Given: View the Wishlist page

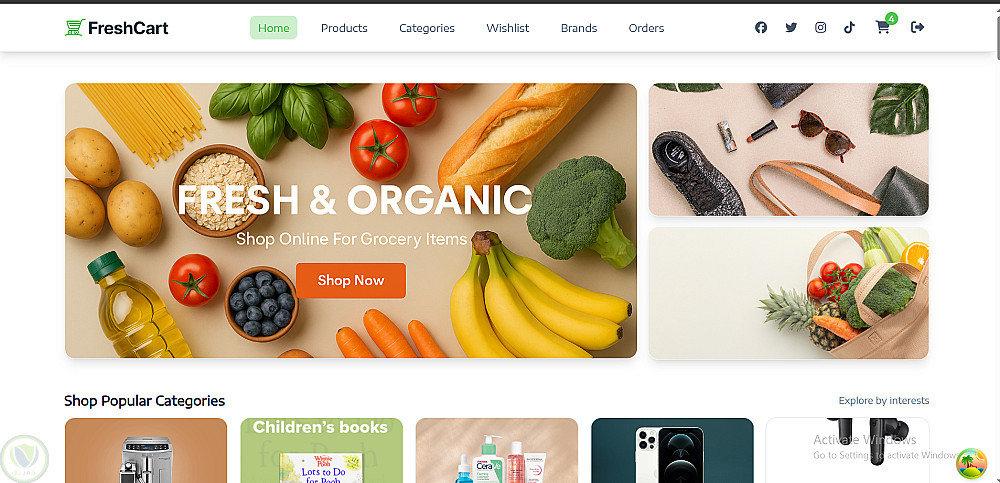Looking at the screenshot, I should click(508, 28).
